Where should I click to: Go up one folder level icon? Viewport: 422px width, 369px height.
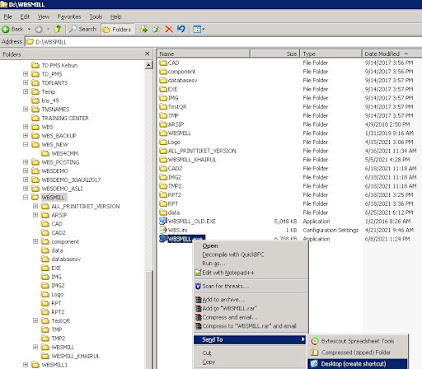click(x=58, y=29)
